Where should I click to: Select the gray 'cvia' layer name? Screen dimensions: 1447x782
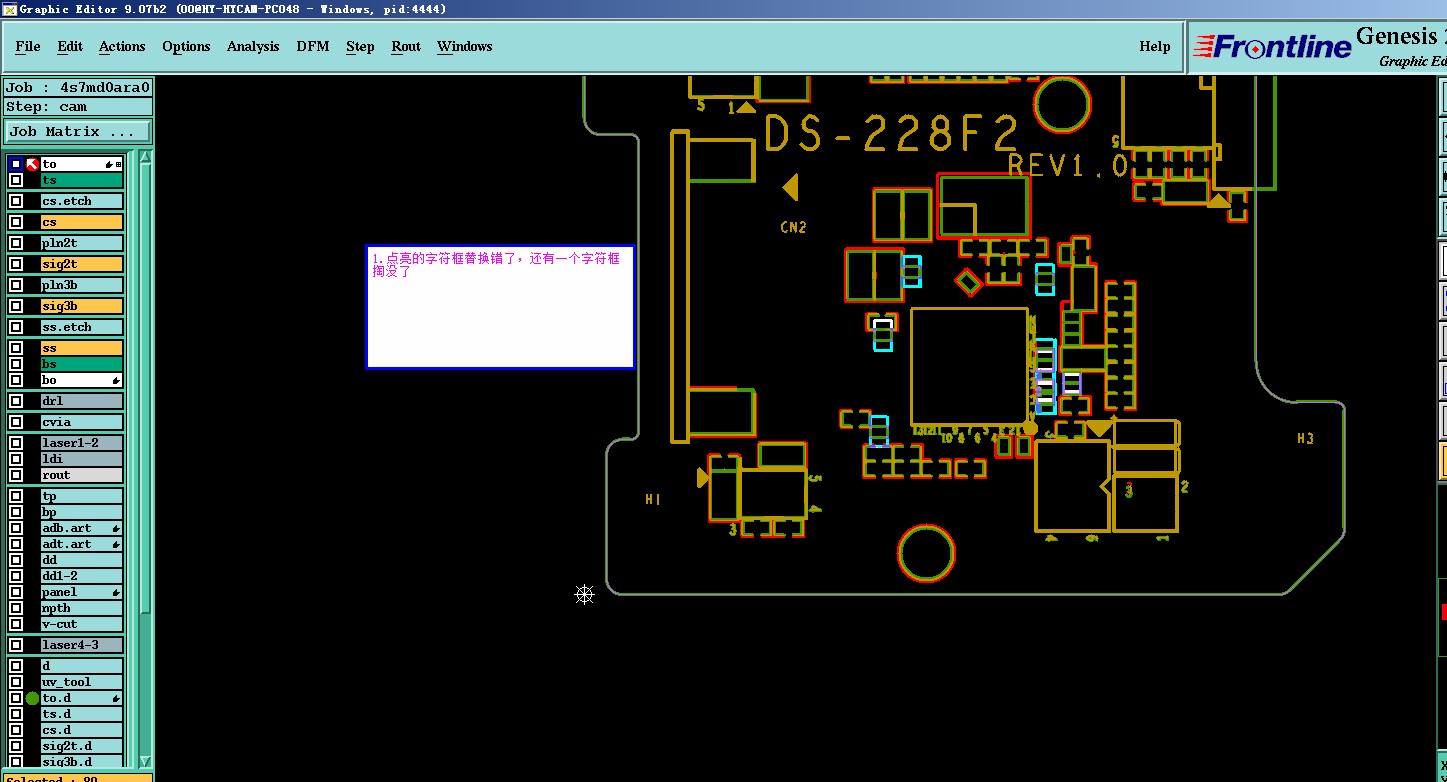[82, 422]
